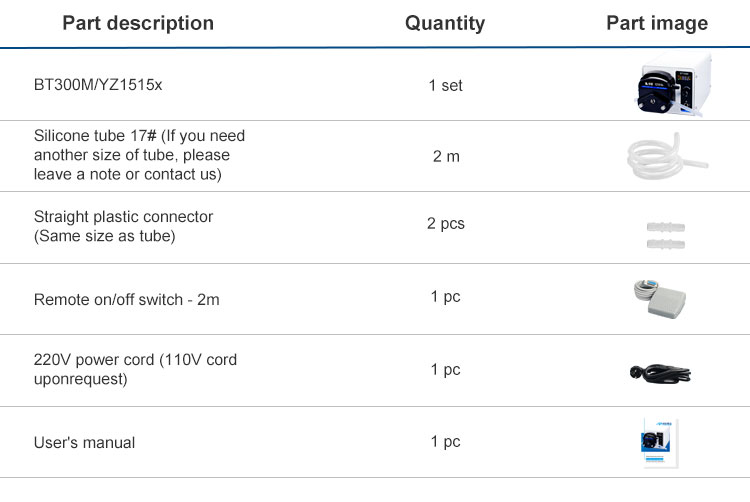Click the '2 m' quantity value

click(446, 156)
